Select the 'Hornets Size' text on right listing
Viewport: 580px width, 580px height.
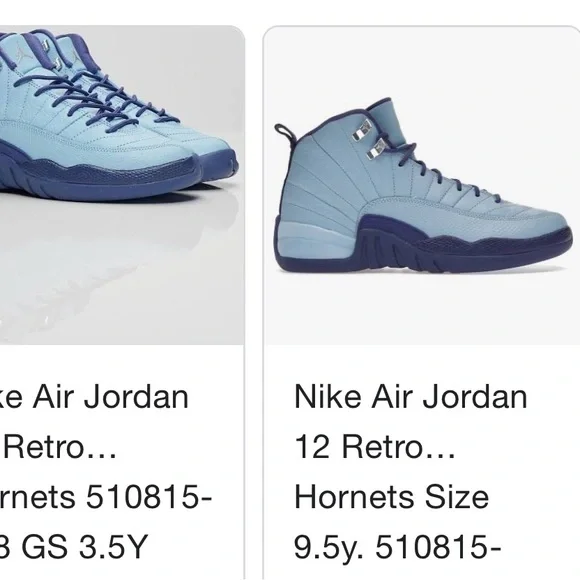click(x=391, y=497)
